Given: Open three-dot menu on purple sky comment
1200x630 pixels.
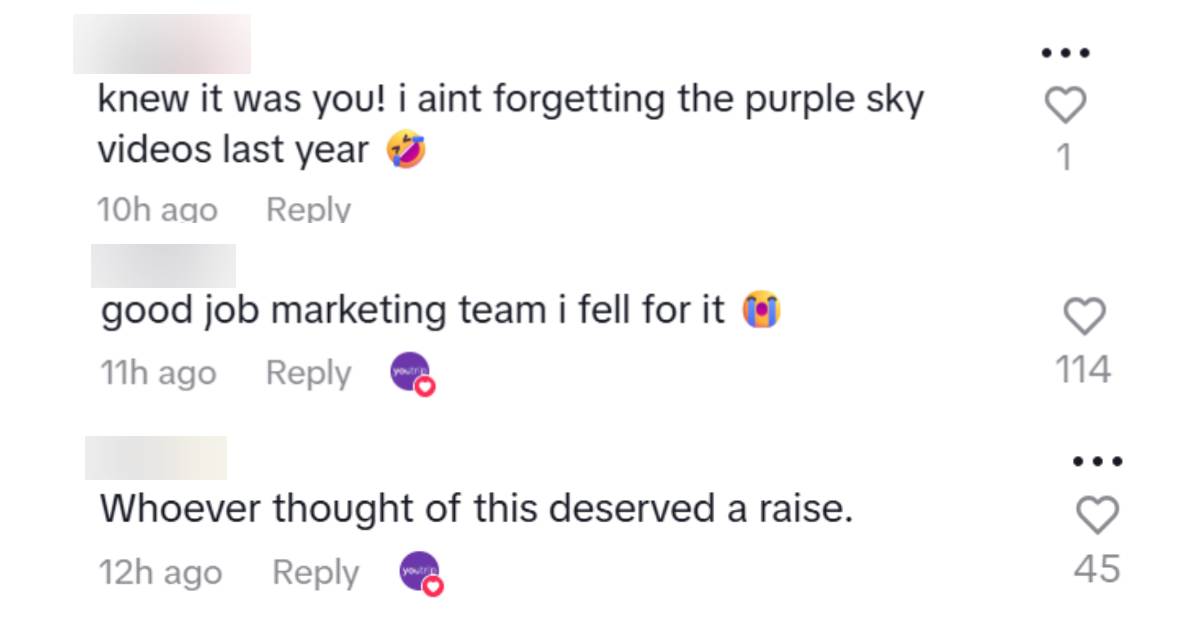Looking at the screenshot, I should (x=1064, y=52).
